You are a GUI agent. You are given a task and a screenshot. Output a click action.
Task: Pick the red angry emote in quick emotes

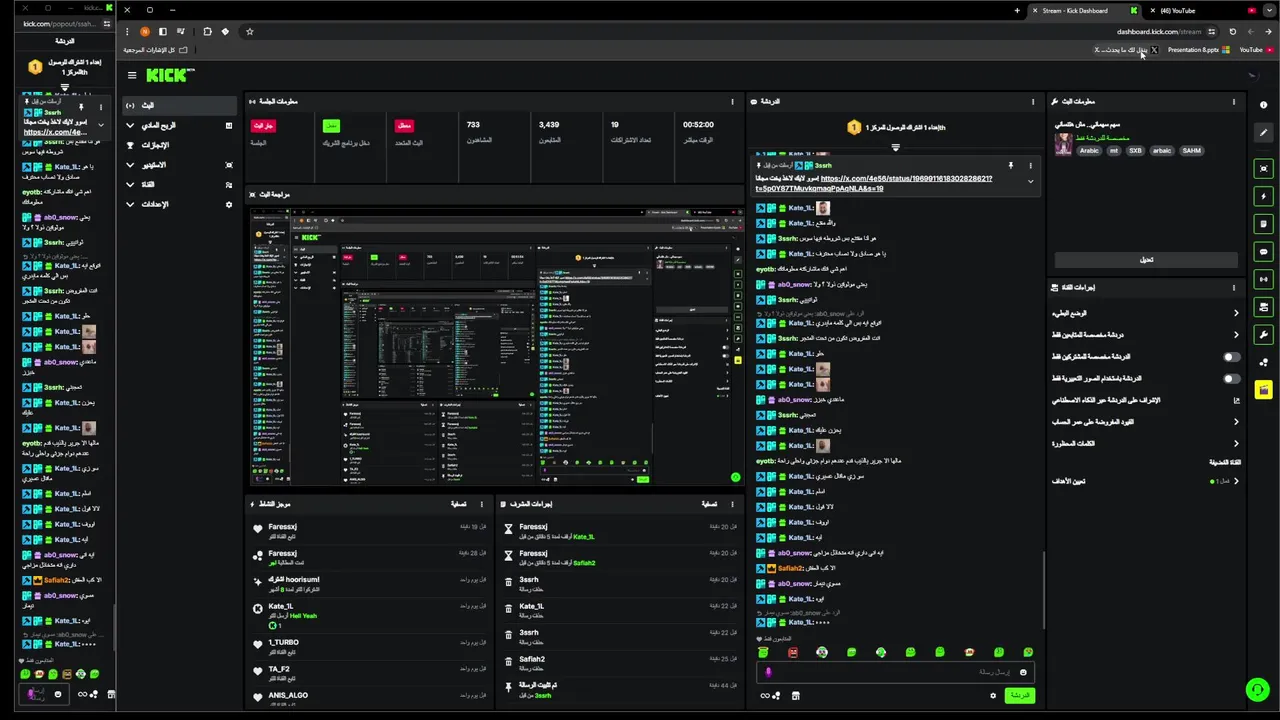pyautogui.click(x=792, y=652)
